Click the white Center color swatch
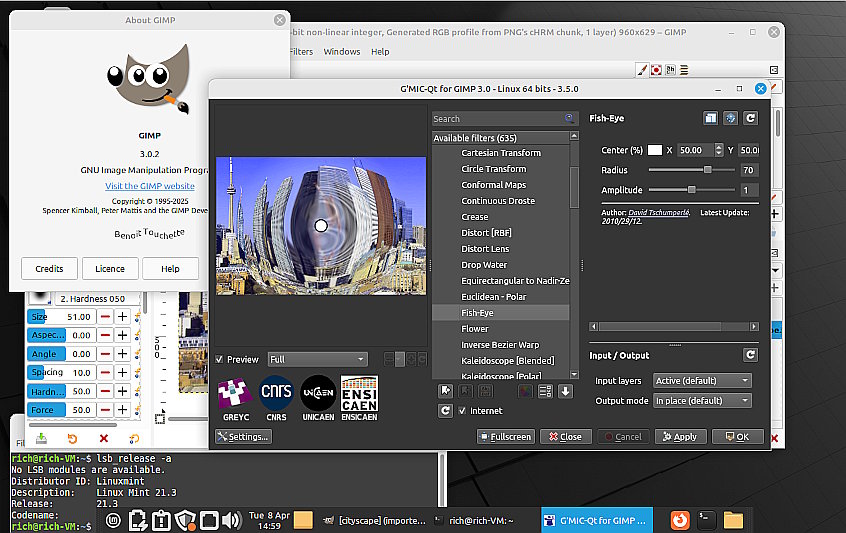The height and width of the screenshot is (533, 846). click(x=655, y=150)
